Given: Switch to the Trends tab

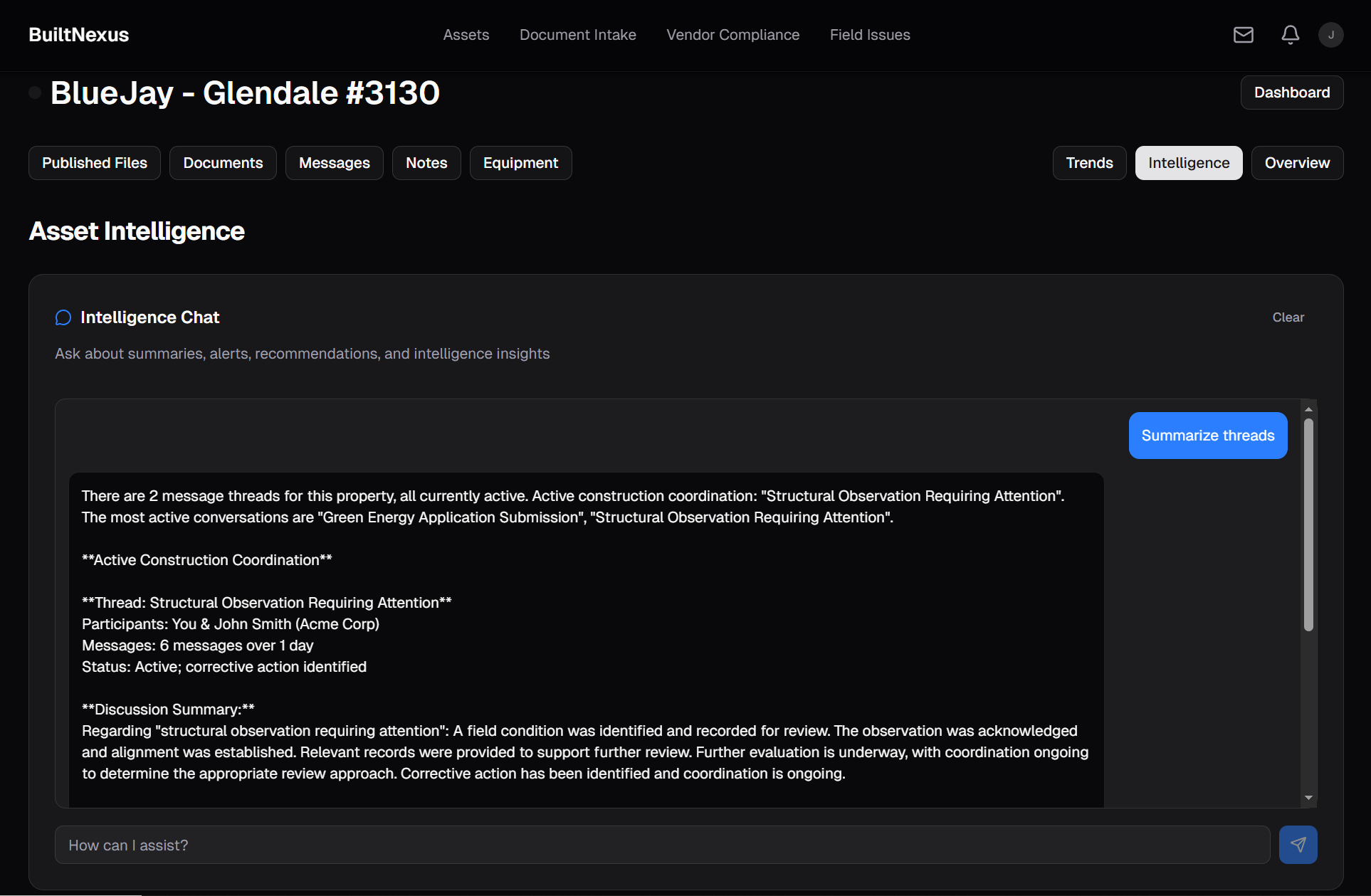Looking at the screenshot, I should [1089, 163].
